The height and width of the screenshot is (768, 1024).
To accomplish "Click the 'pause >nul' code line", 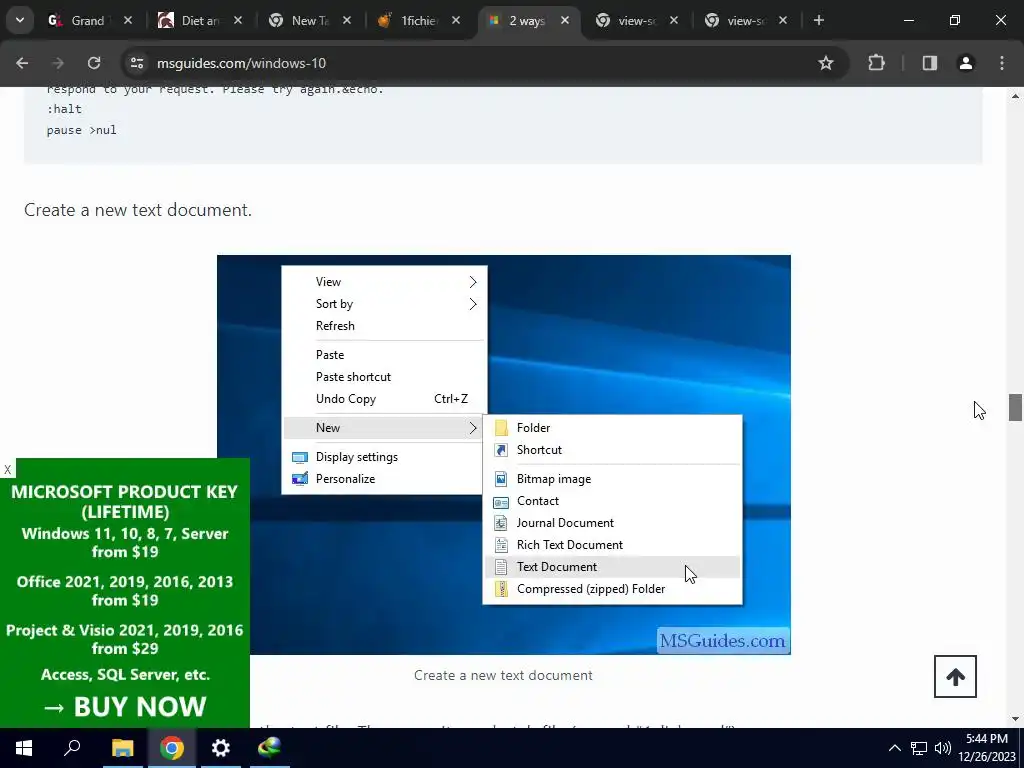I will 82,130.
